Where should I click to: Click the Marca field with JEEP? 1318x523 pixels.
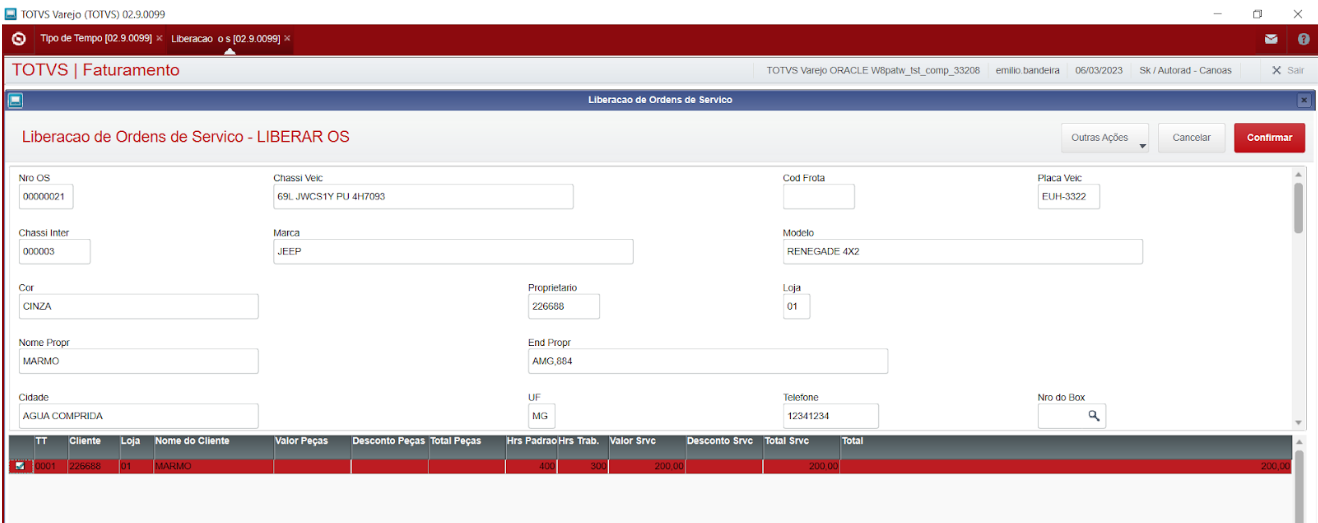click(453, 251)
